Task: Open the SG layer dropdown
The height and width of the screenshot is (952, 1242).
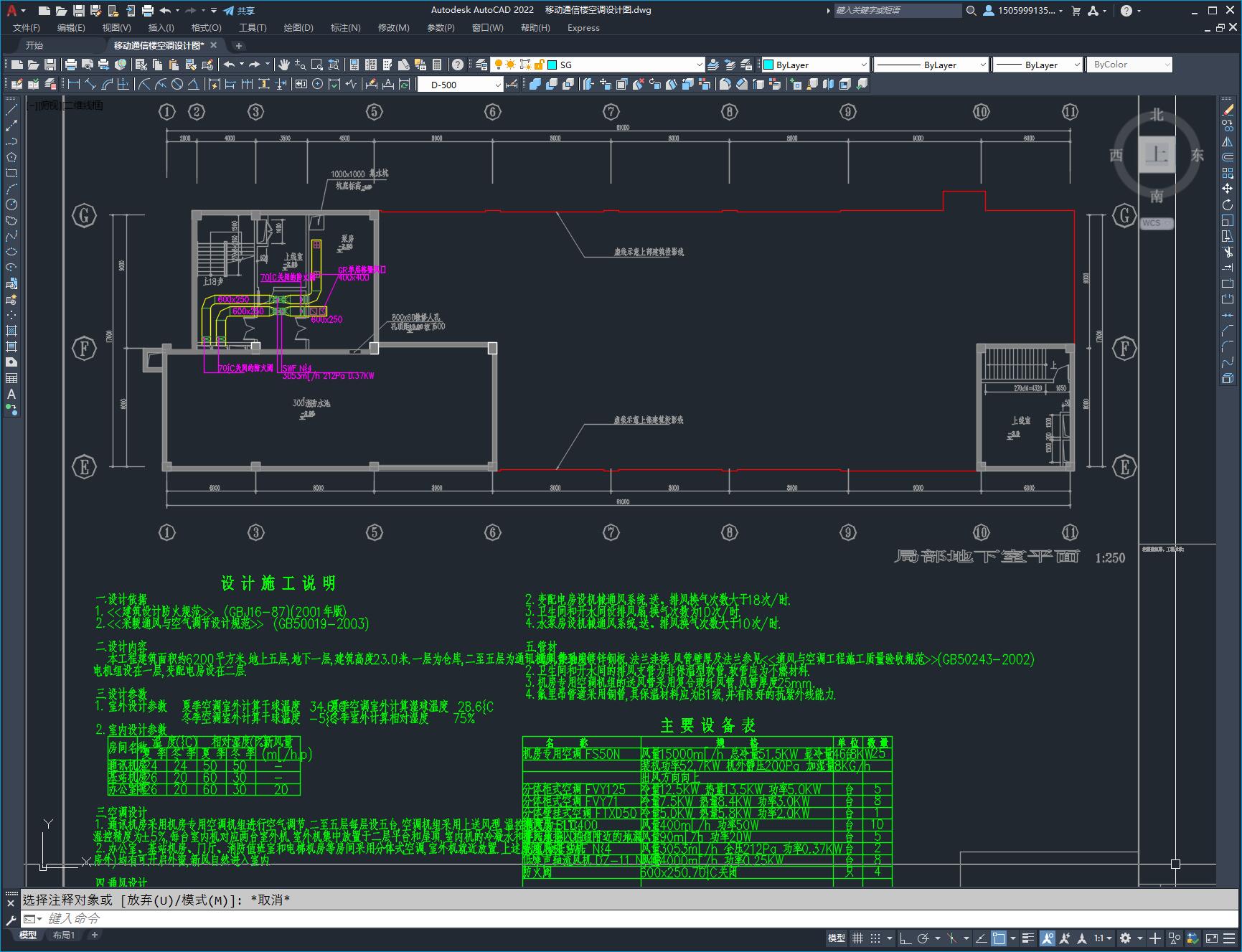Action: (700, 65)
